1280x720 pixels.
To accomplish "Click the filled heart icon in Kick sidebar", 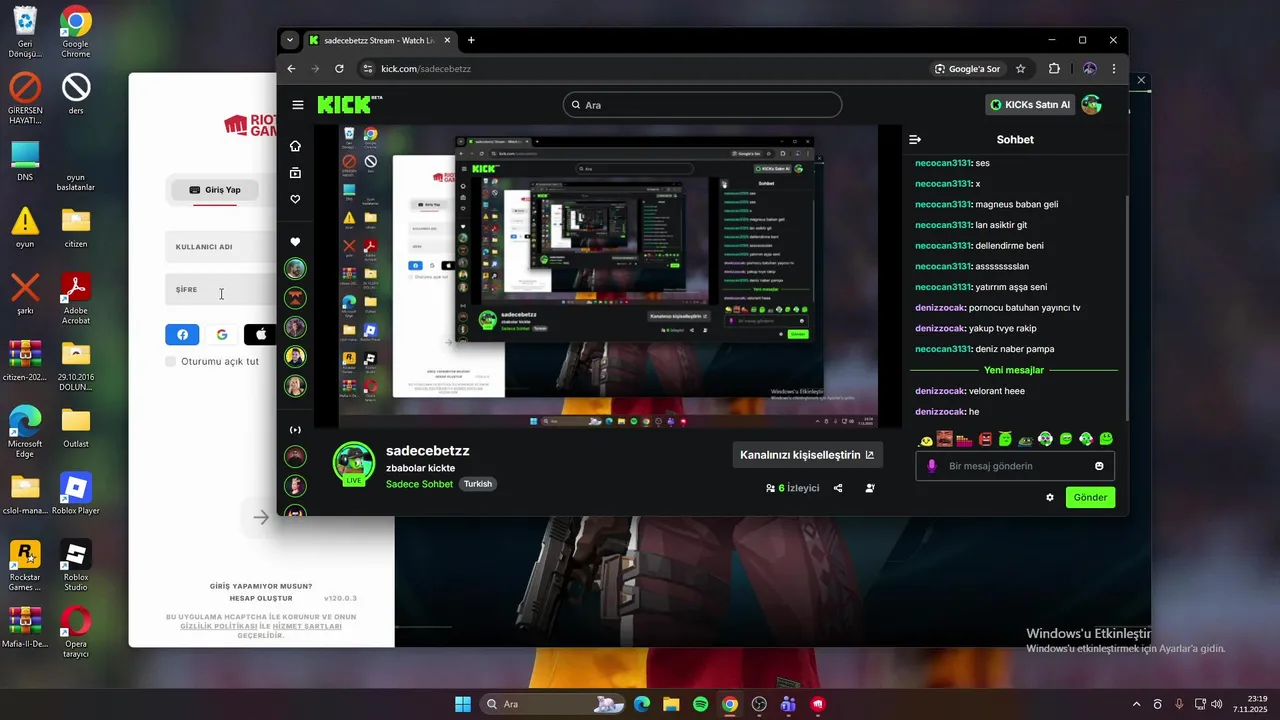I will pos(295,242).
